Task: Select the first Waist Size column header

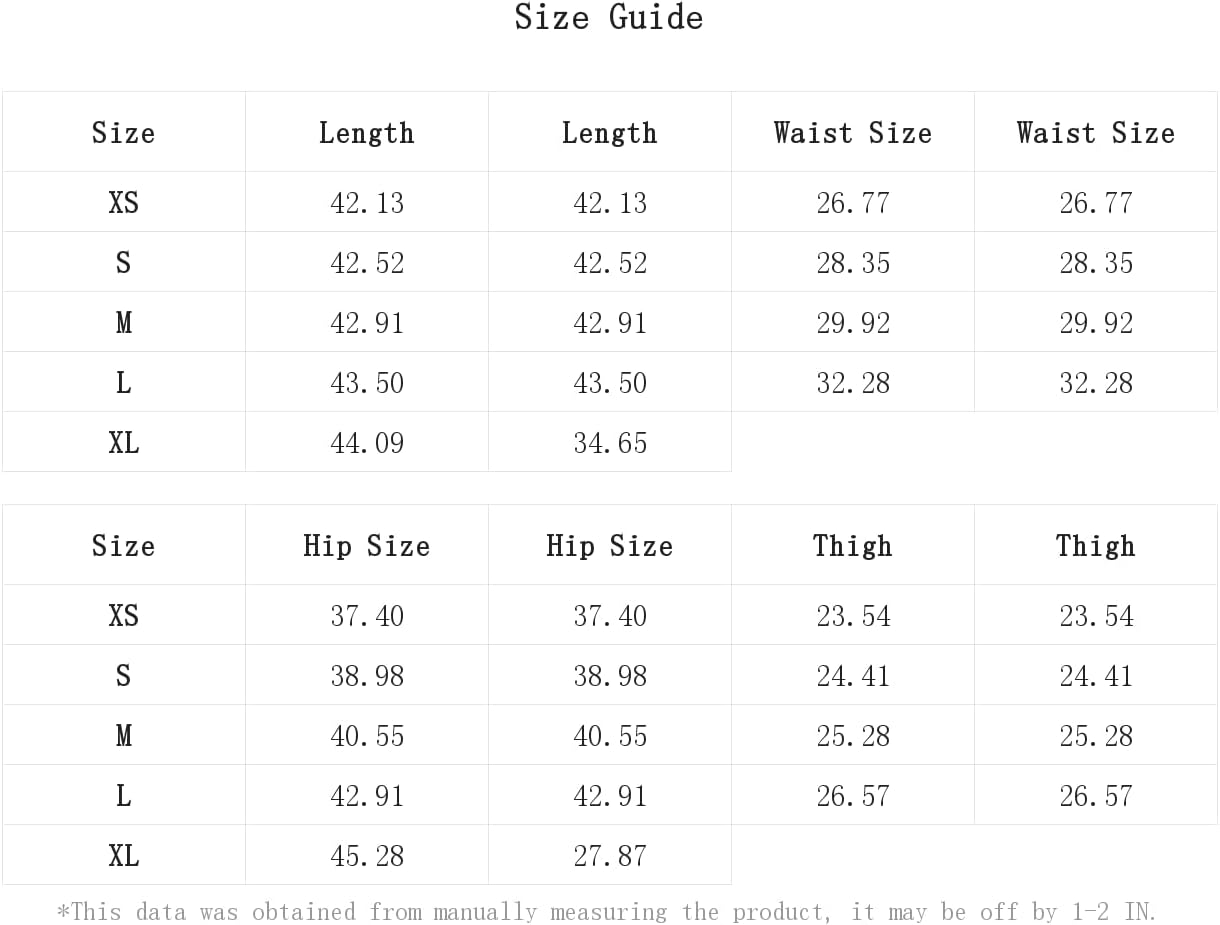Action: pyautogui.click(x=853, y=133)
